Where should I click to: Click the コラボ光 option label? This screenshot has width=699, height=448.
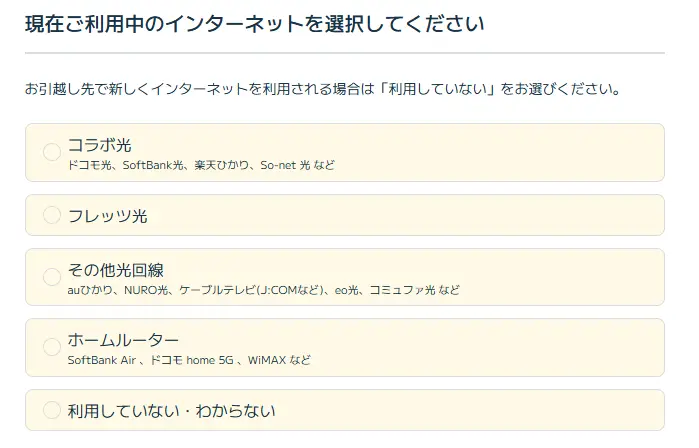pos(99,146)
